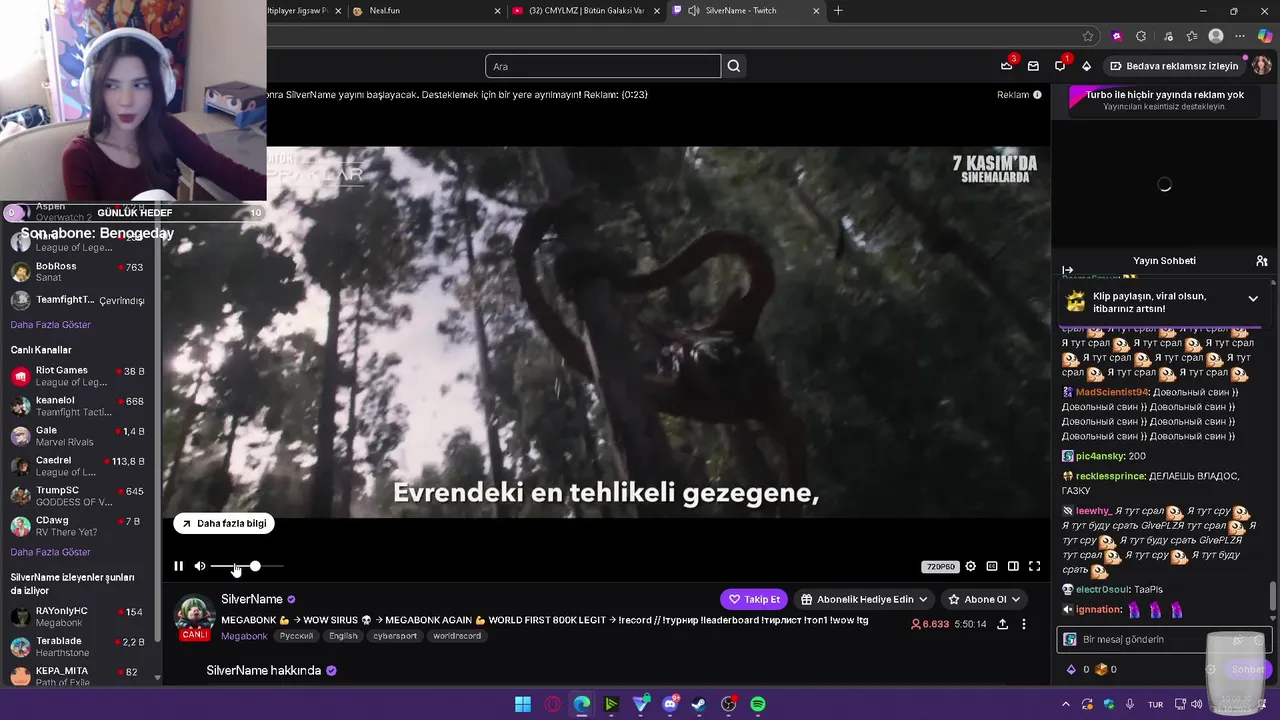Image resolution: width=1280 pixels, height=720 pixels.
Task: Open Spotify from the taskbar
Action: 758,704
